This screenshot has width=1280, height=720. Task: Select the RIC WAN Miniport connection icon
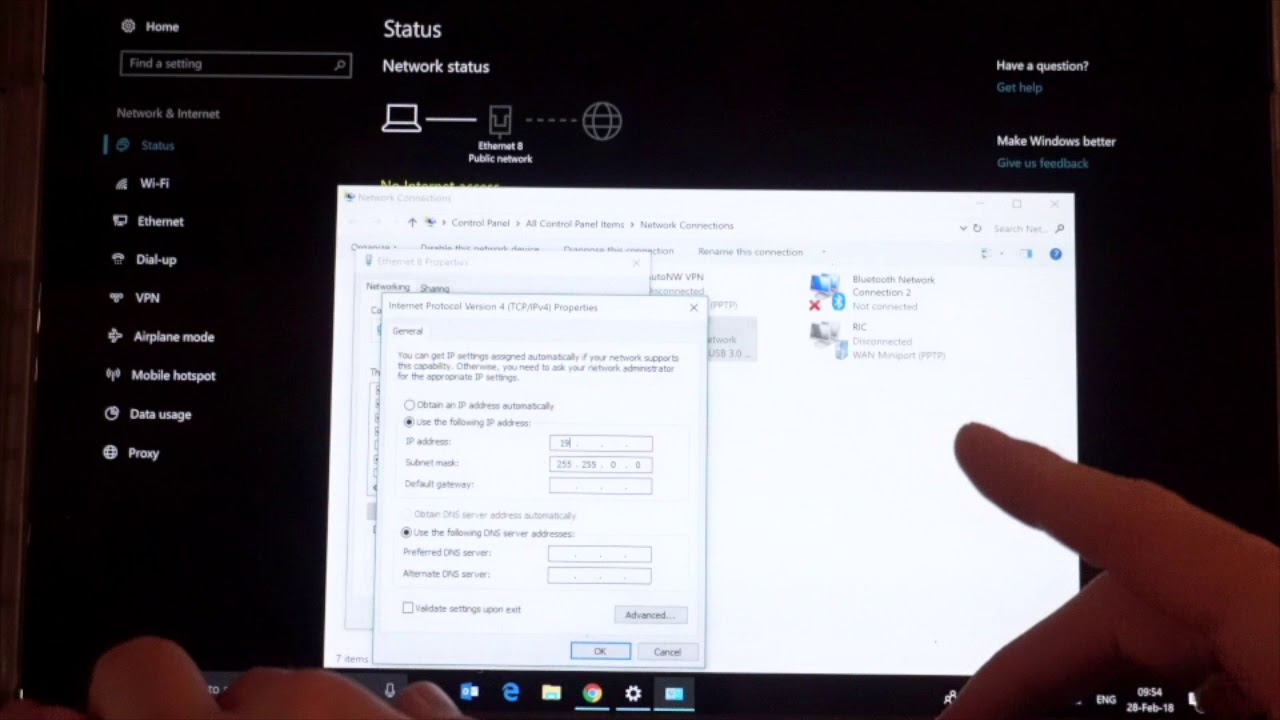826,340
